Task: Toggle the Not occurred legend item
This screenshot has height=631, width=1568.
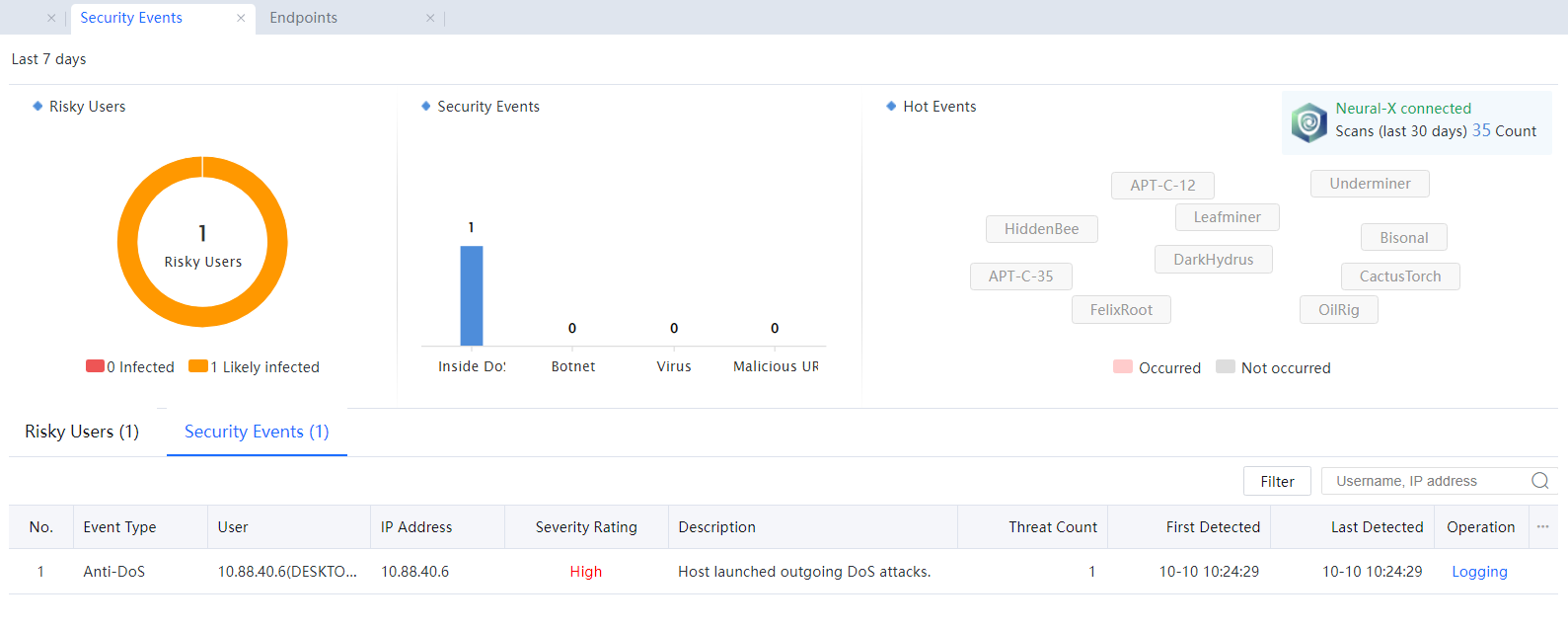Action: tap(1273, 367)
